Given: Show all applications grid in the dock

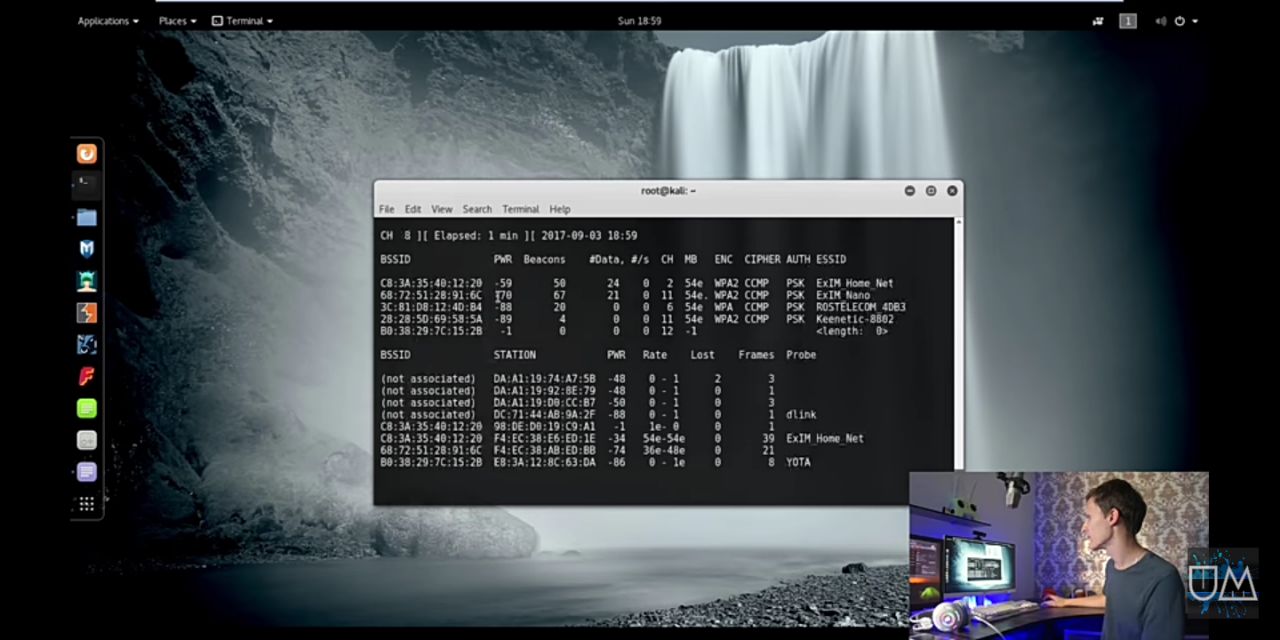Looking at the screenshot, I should point(87,504).
